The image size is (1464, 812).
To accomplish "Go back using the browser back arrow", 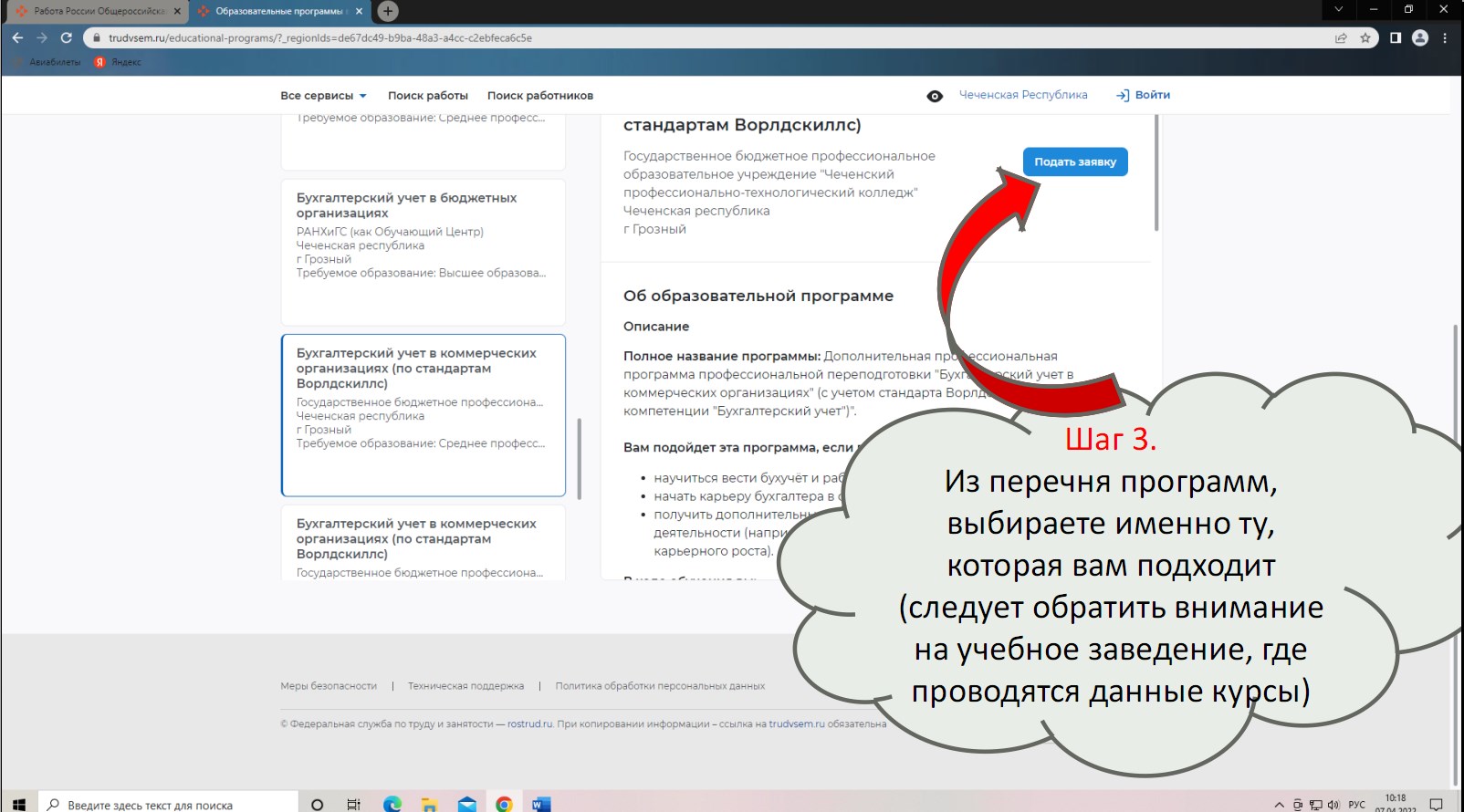I will click(x=17, y=37).
